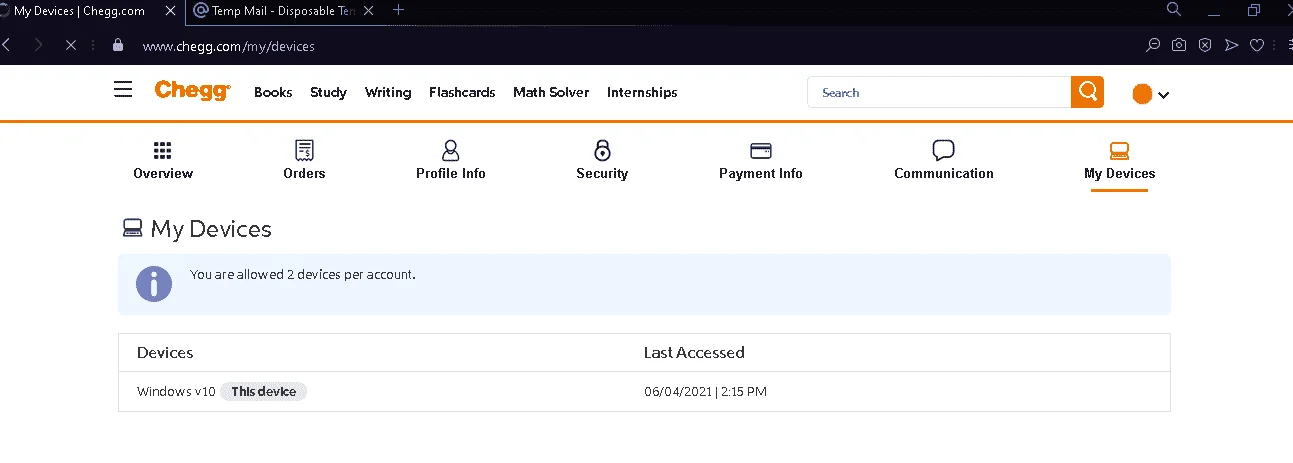The height and width of the screenshot is (463, 1293).
Task: Open the Payment Info card icon
Action: click(761, 151)
